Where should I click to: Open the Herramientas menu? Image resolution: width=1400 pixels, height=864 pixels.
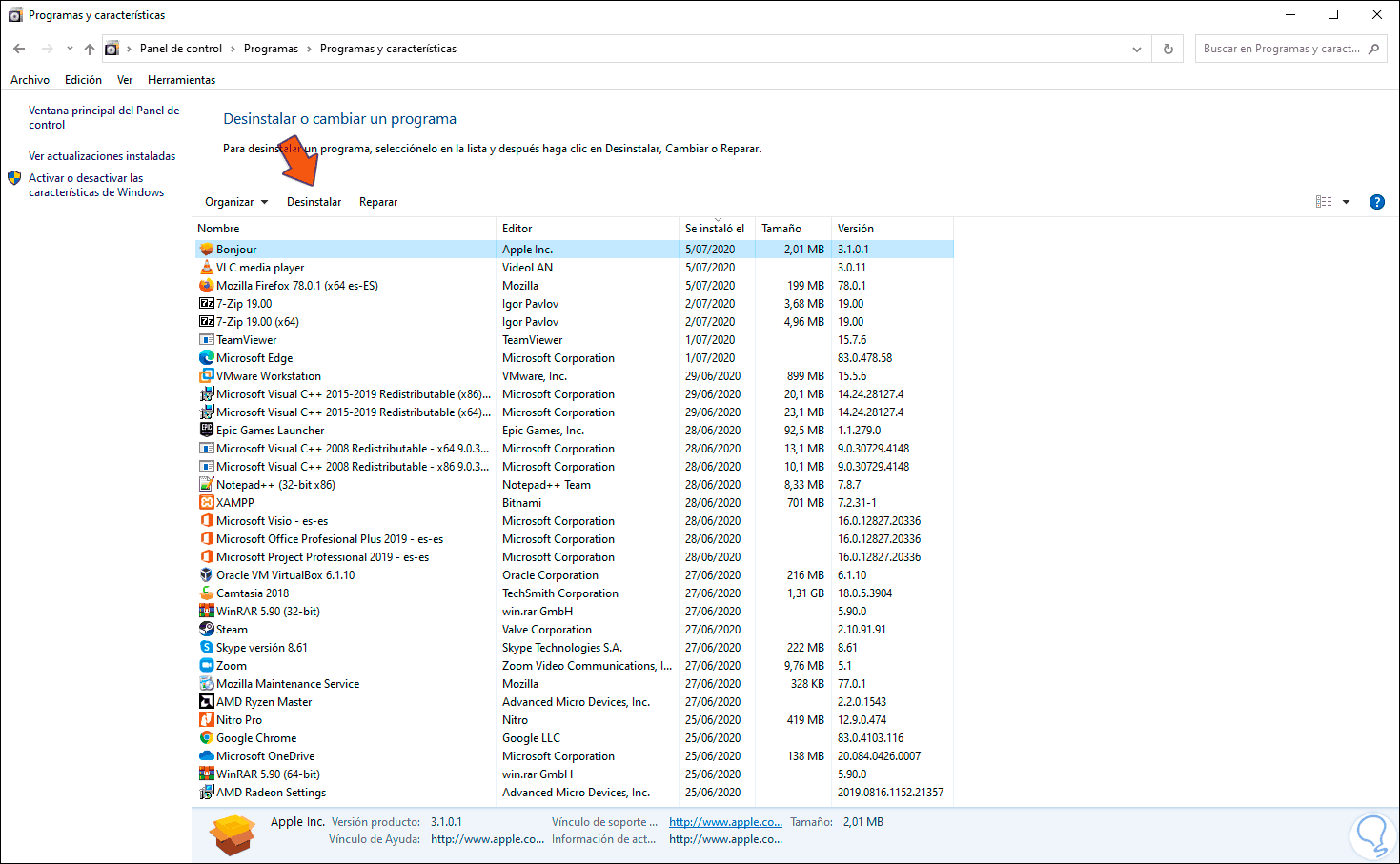coord(181,80)
